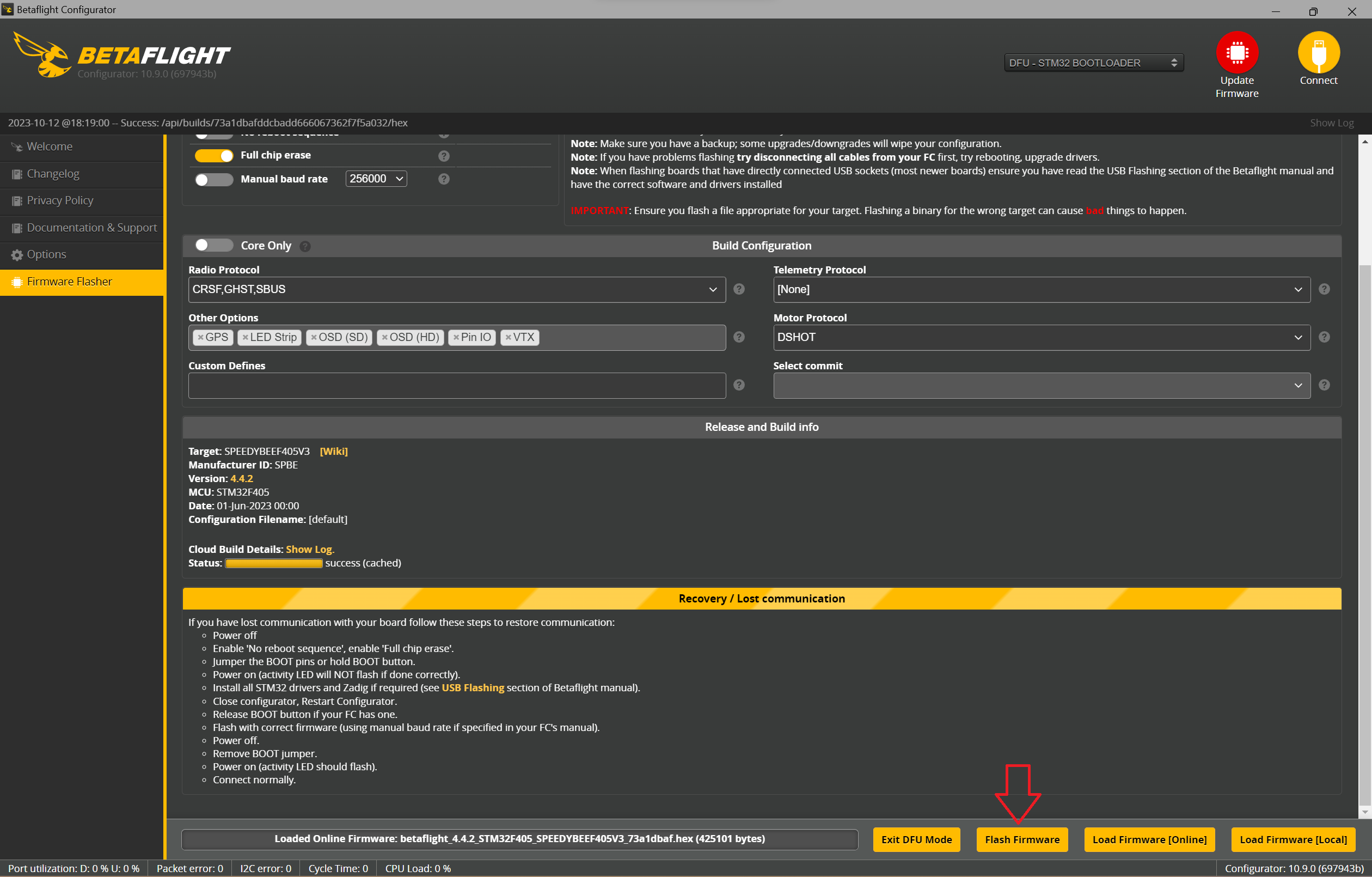Remove the OSD (HD) option tag
Screen dimensions: 1372x877
[384, 338]
